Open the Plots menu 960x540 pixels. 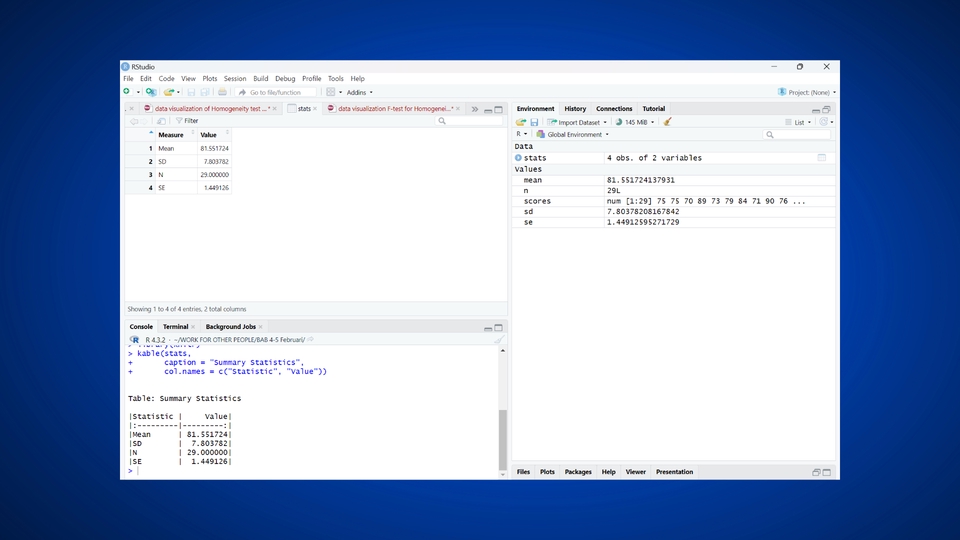209,78
